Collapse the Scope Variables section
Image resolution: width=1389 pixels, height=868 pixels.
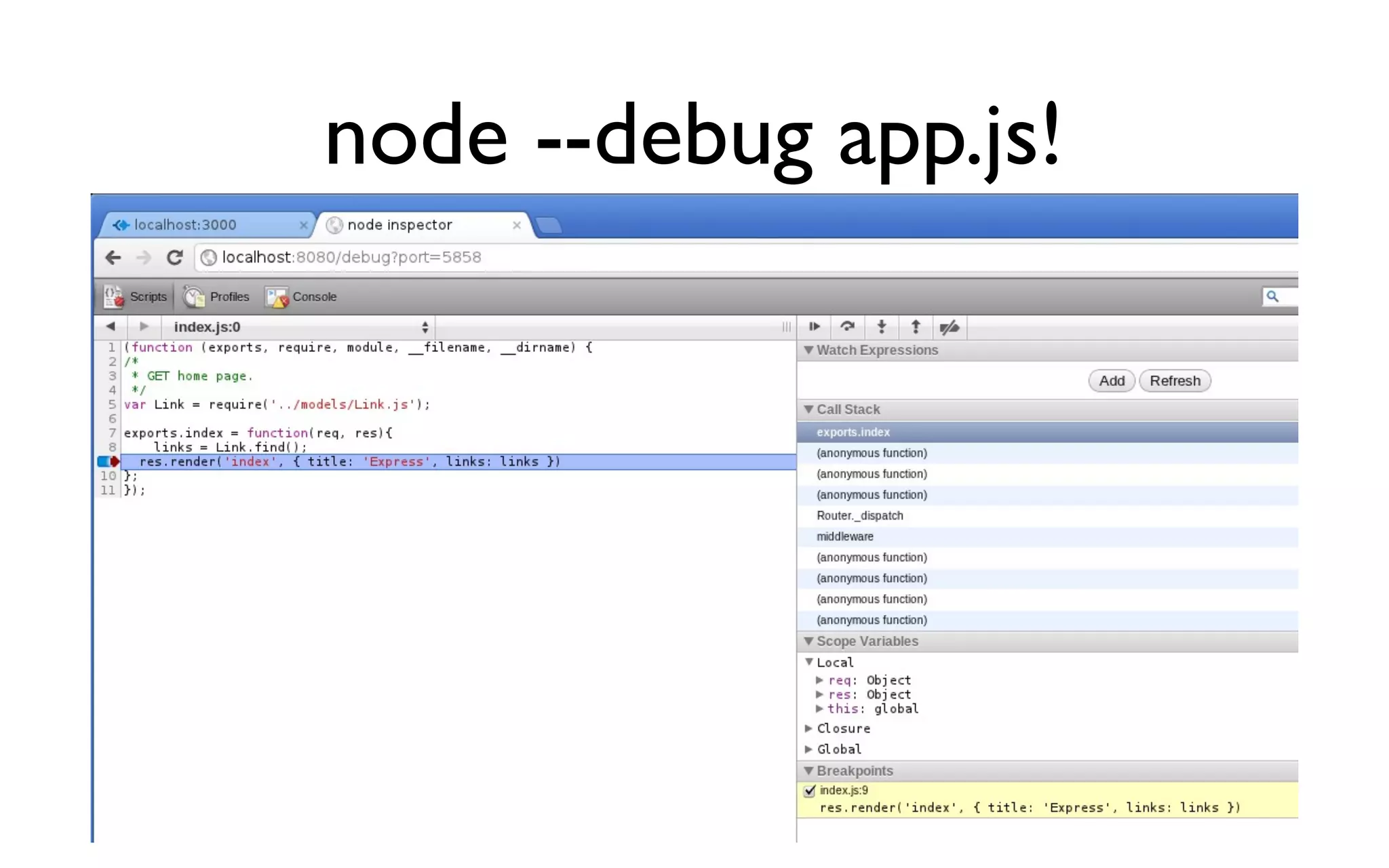808,642
